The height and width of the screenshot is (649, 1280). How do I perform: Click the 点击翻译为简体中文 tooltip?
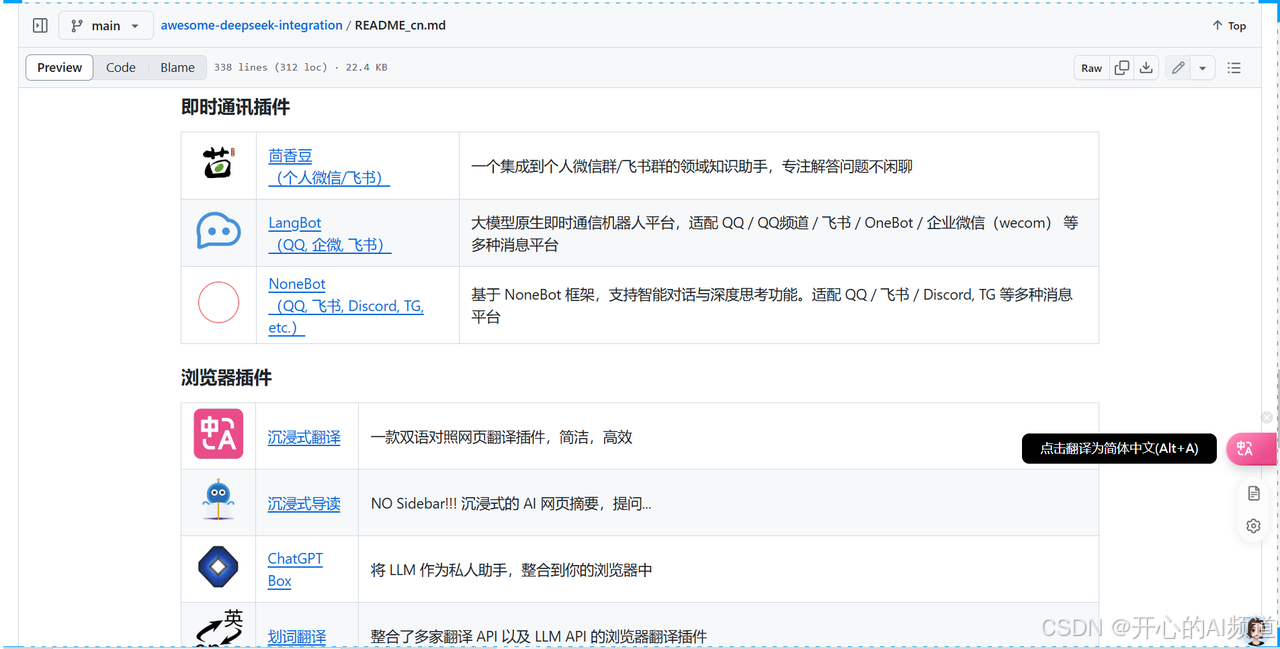click(x=1119, y=449)
